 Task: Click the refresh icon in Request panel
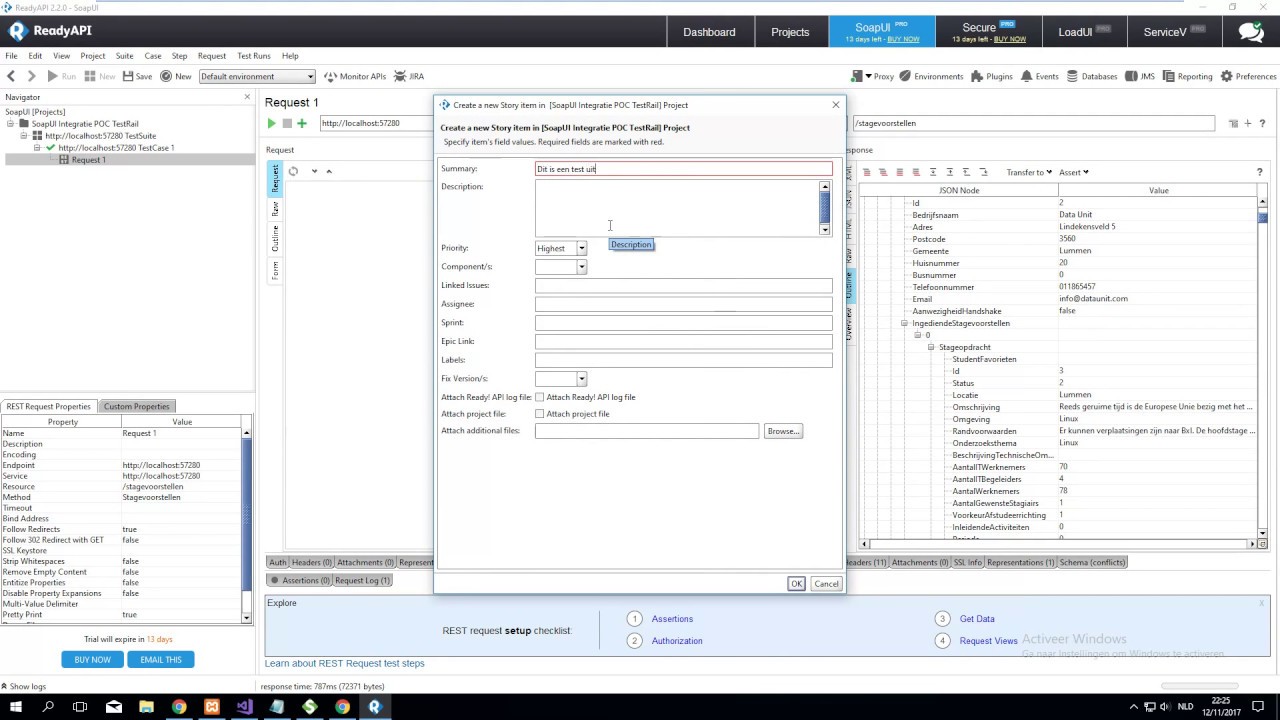coord(293,171)
